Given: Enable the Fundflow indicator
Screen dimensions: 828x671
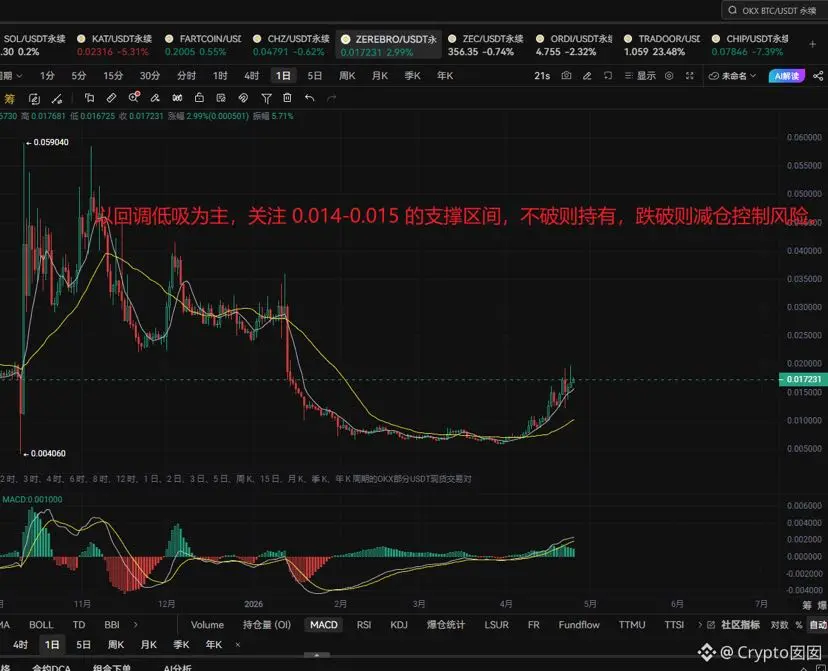Looking at the screenshot, I should (x=579, y=625).
